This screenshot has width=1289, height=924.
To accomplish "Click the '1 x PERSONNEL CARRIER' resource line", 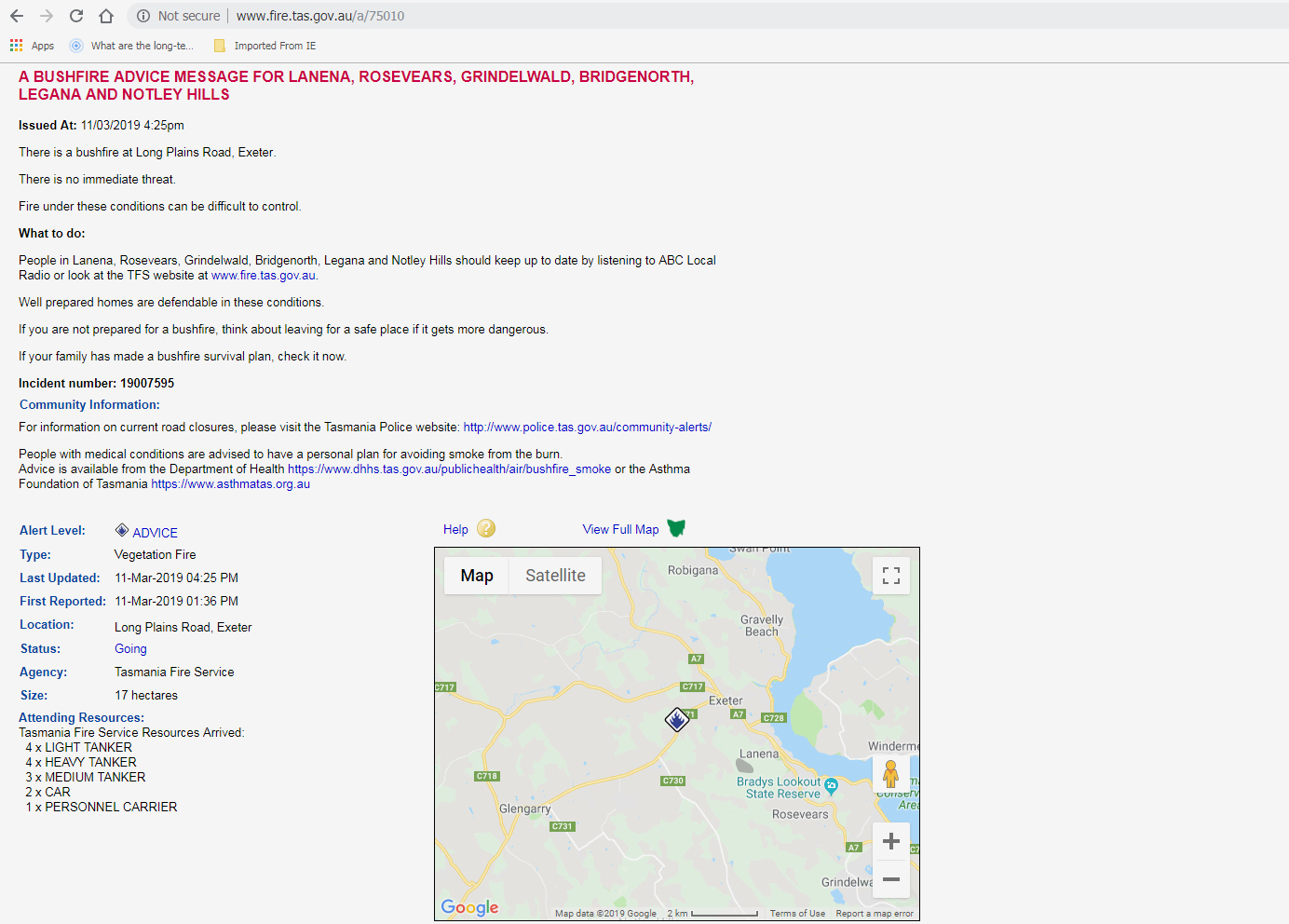I will coord(102,808).
